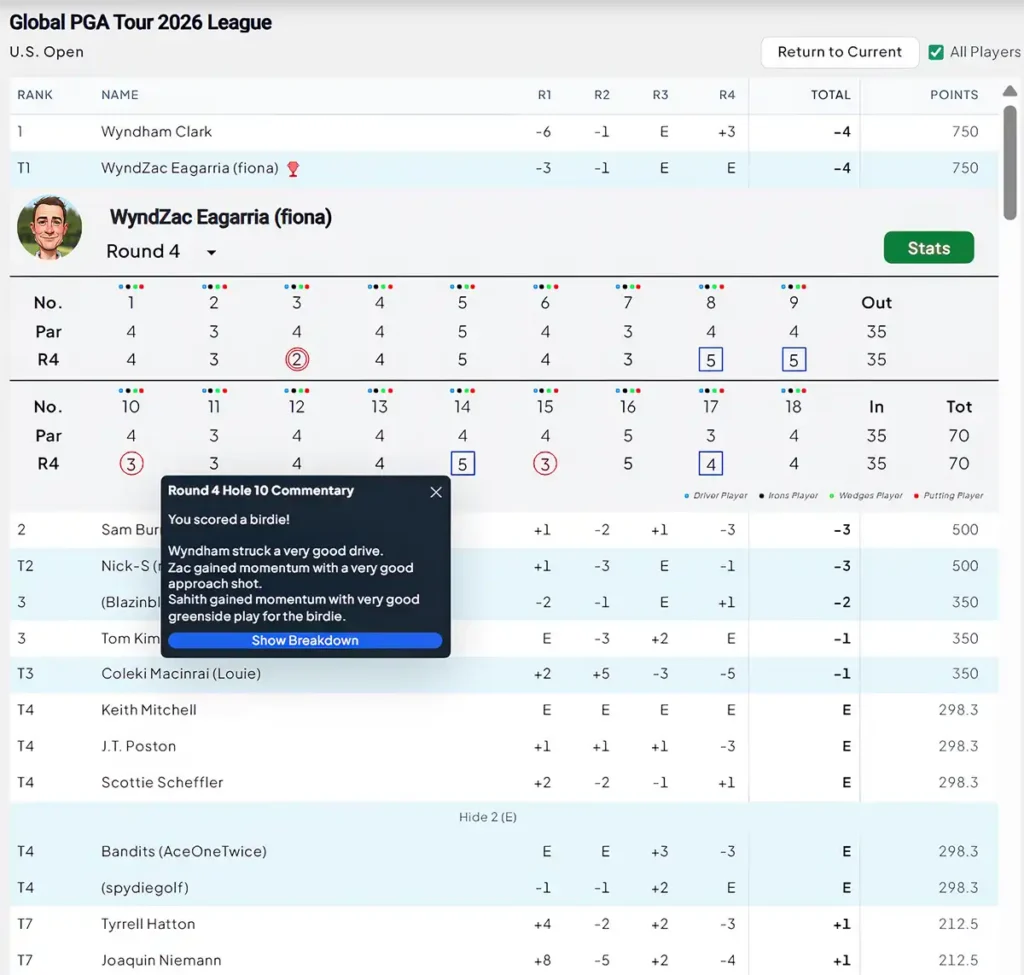Screen dimensions: 1024x975
Task: Click Wyndham Clark's 750 points value
Action: coord(965,132)
